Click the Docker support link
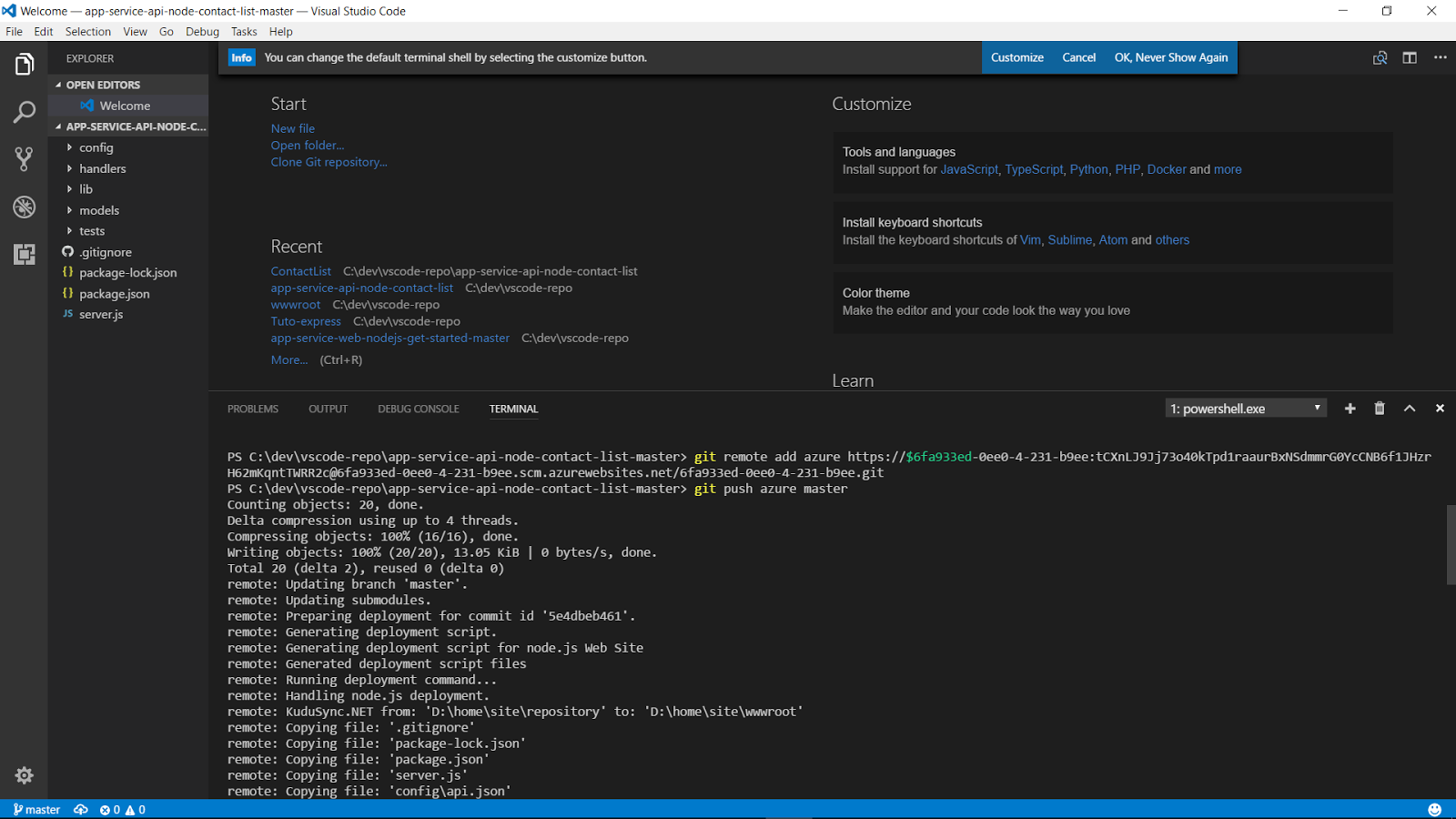1456x819 pixels. click(1167, 169)
